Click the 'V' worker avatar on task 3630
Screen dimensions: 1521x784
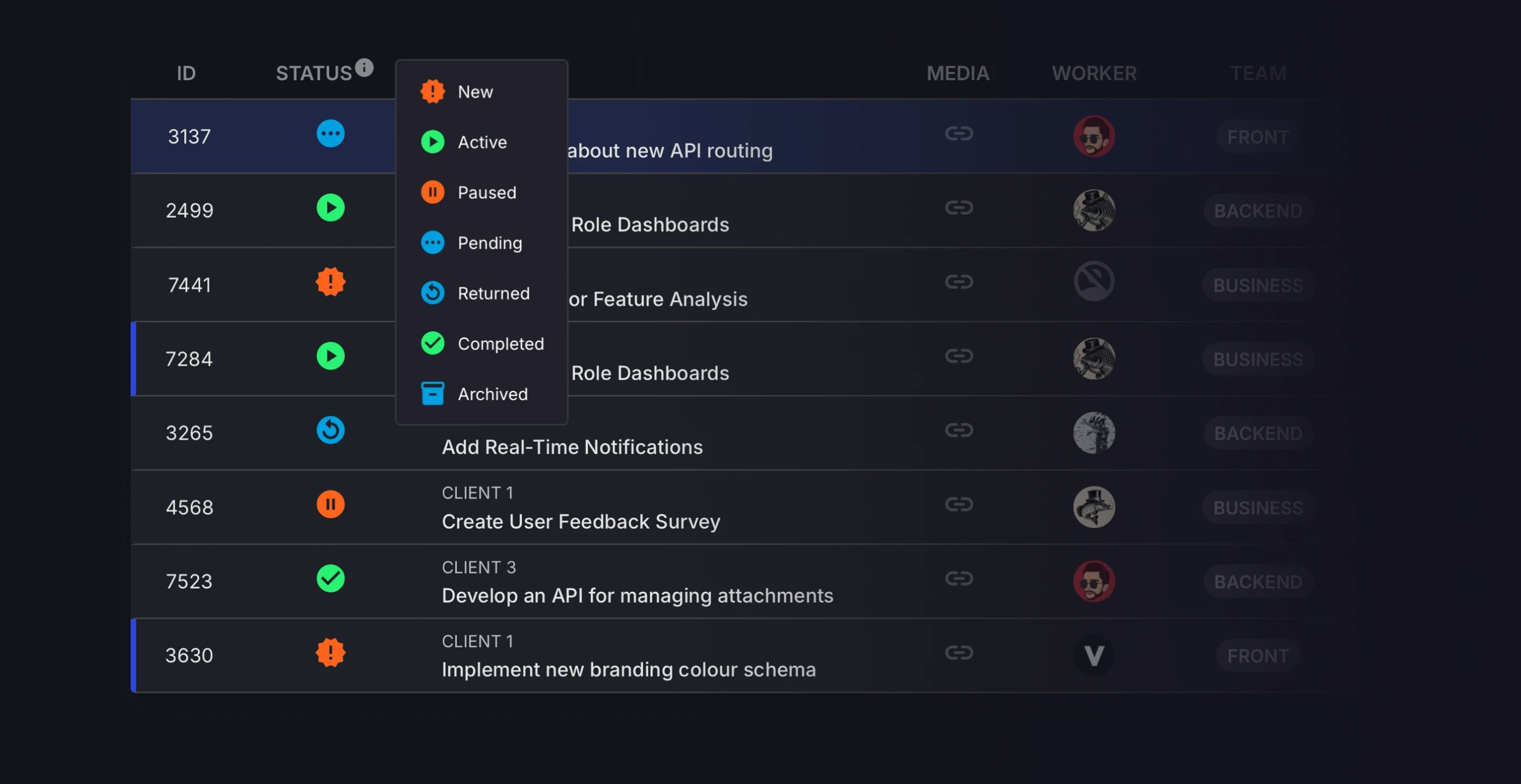tap(1094, 655)
